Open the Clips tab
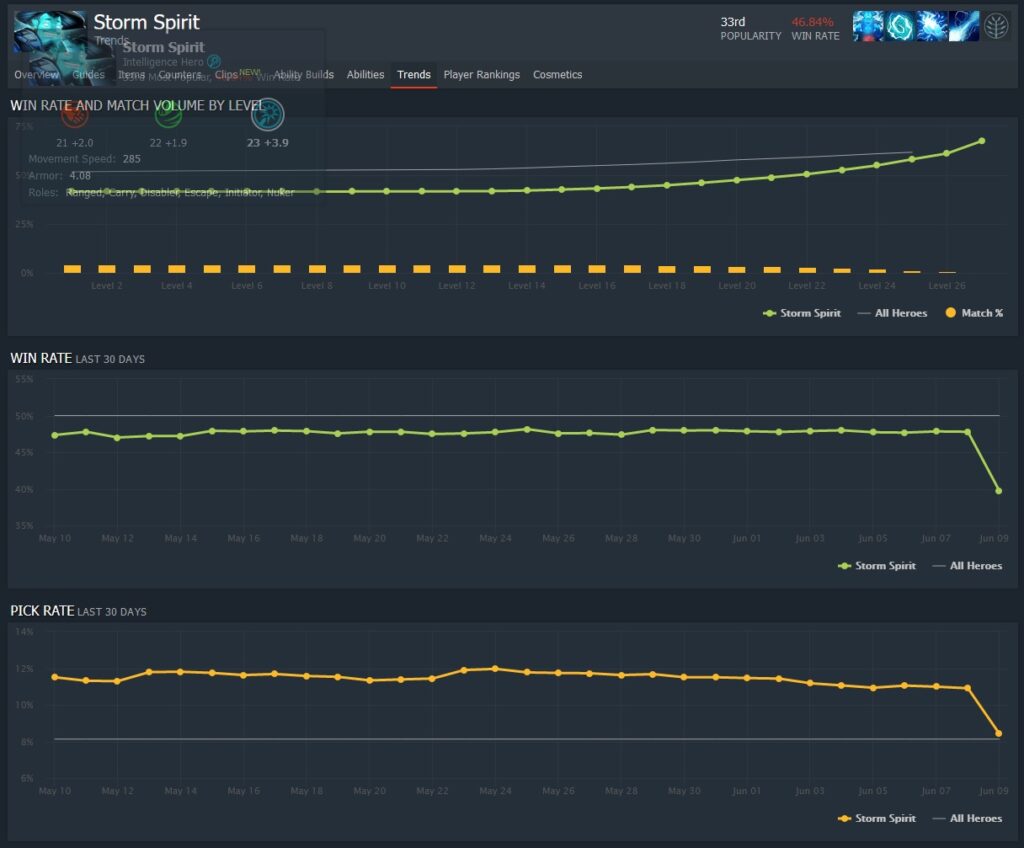This screenshot has width=1024, height=848. pyautogui.click(x=227, y=74)
